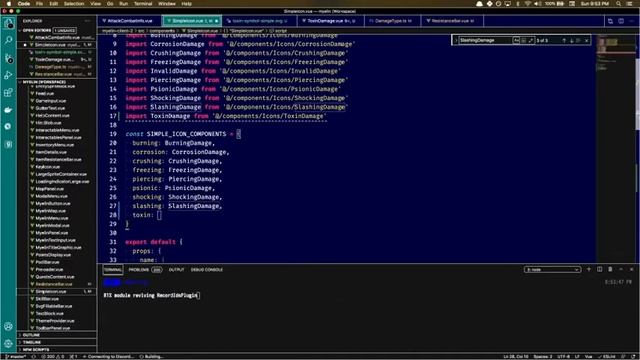The image size is (640, 360).
Task: Click the ESLint status bar item
Action: [x=607, y=357]
